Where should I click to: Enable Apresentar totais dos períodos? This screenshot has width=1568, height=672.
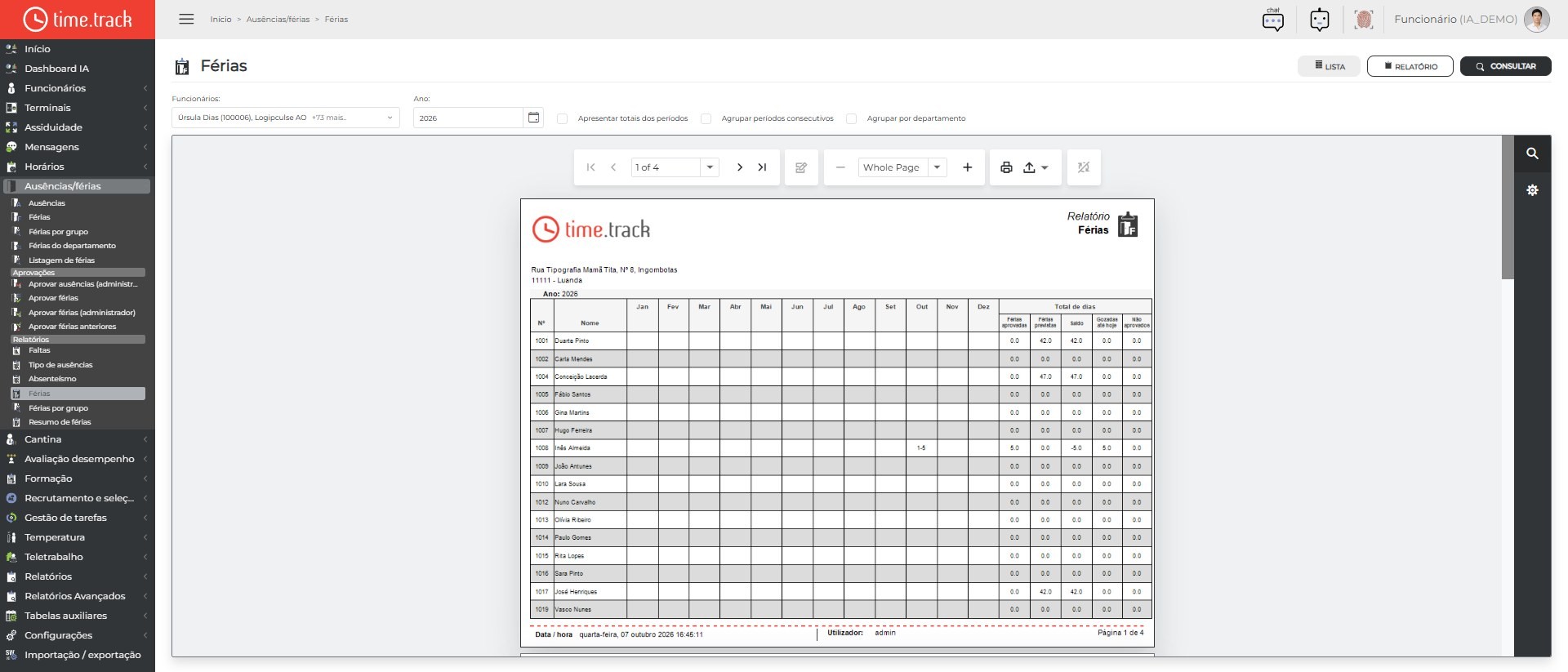(562, 118)
